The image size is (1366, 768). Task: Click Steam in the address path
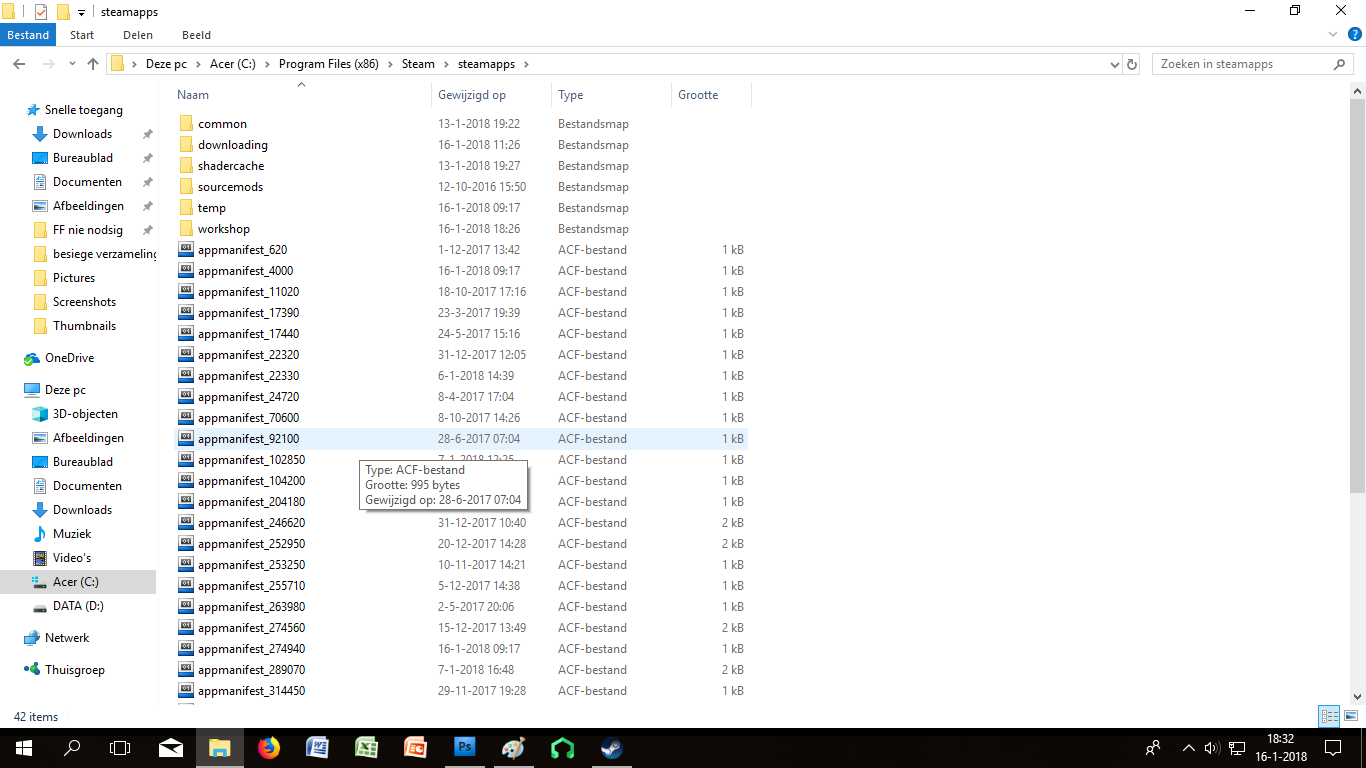418,64
